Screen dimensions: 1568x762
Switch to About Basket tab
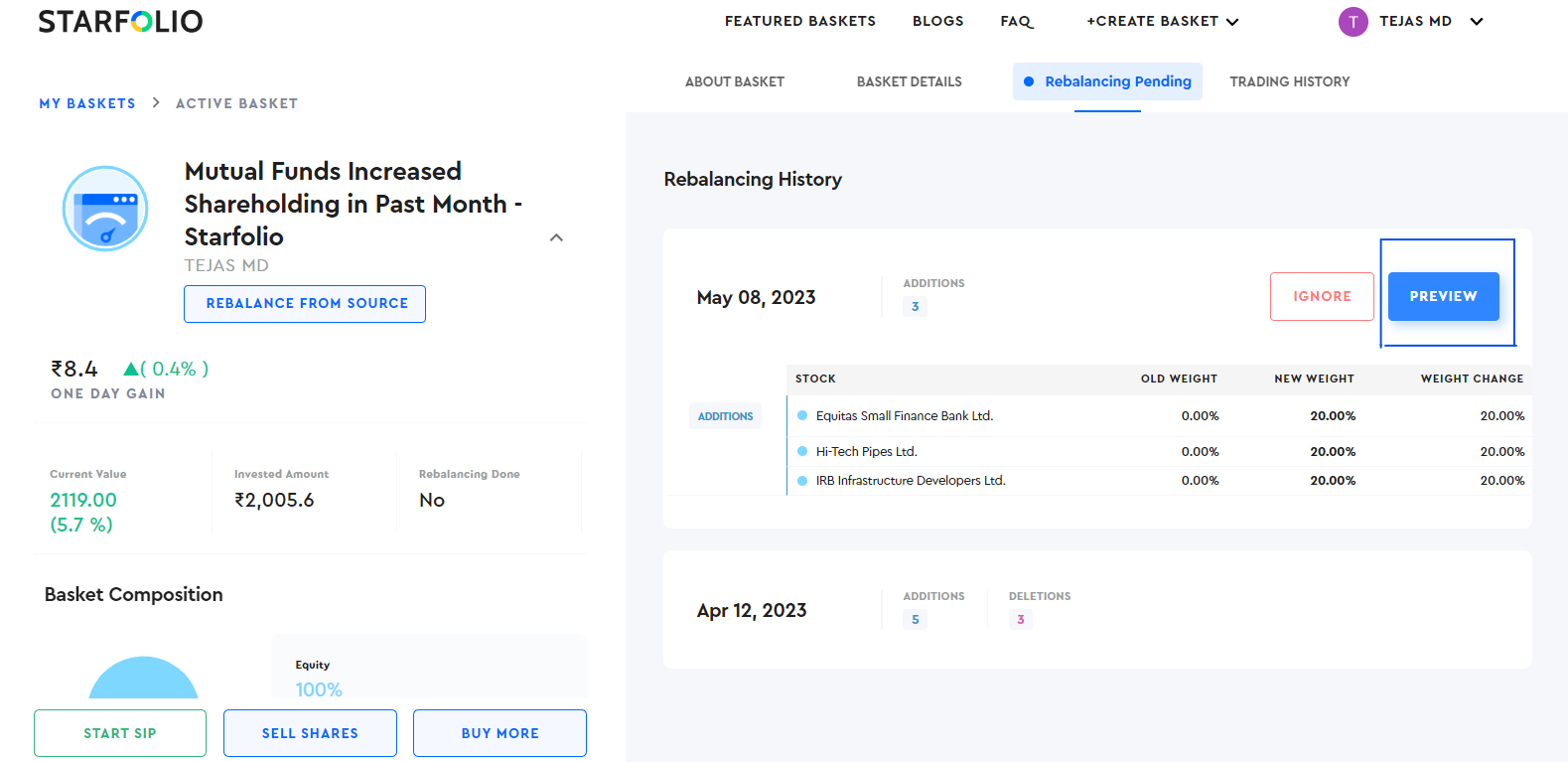(x=734, y=81)
